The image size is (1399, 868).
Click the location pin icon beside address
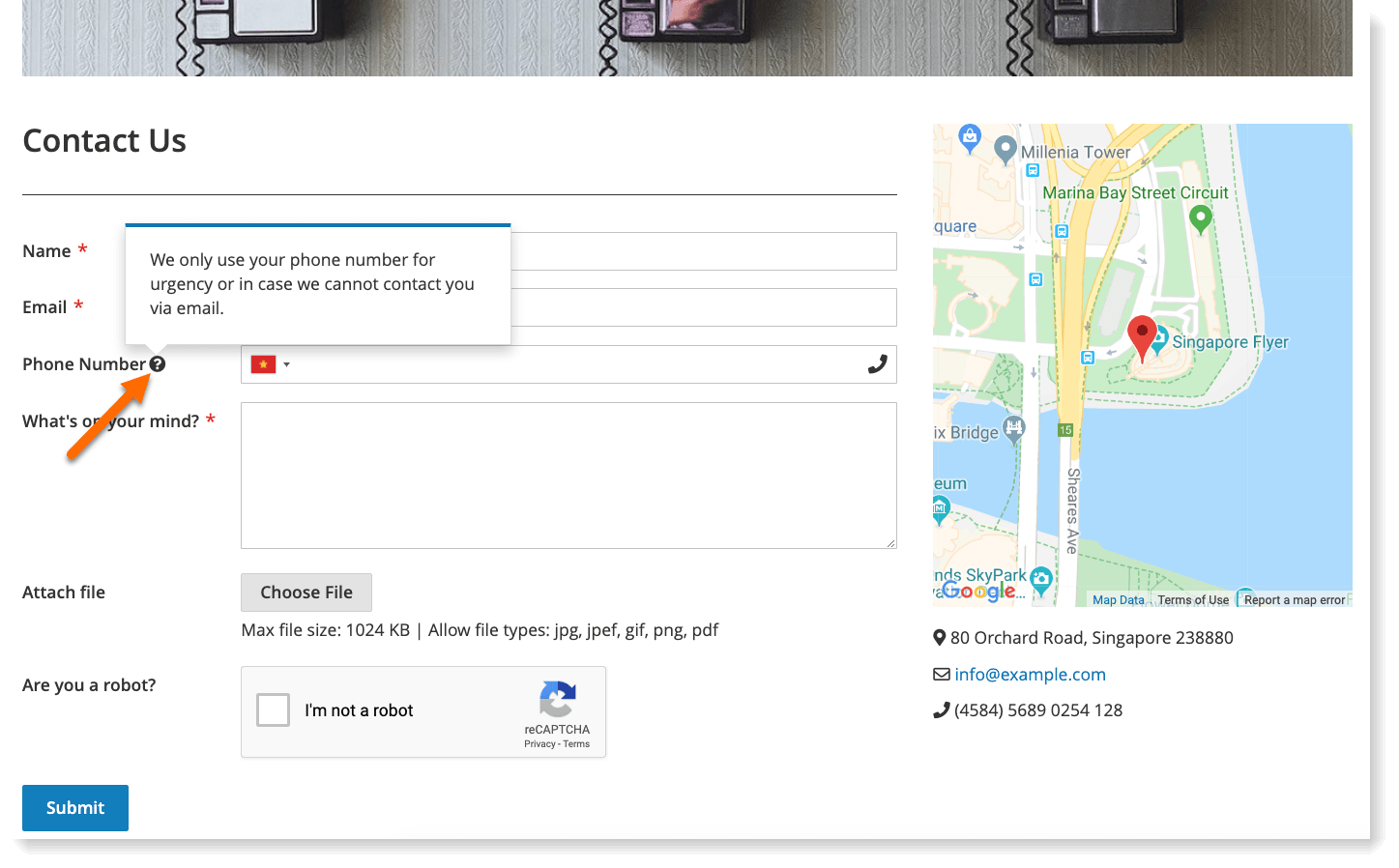pyautogui.click(x=939, y=638)
